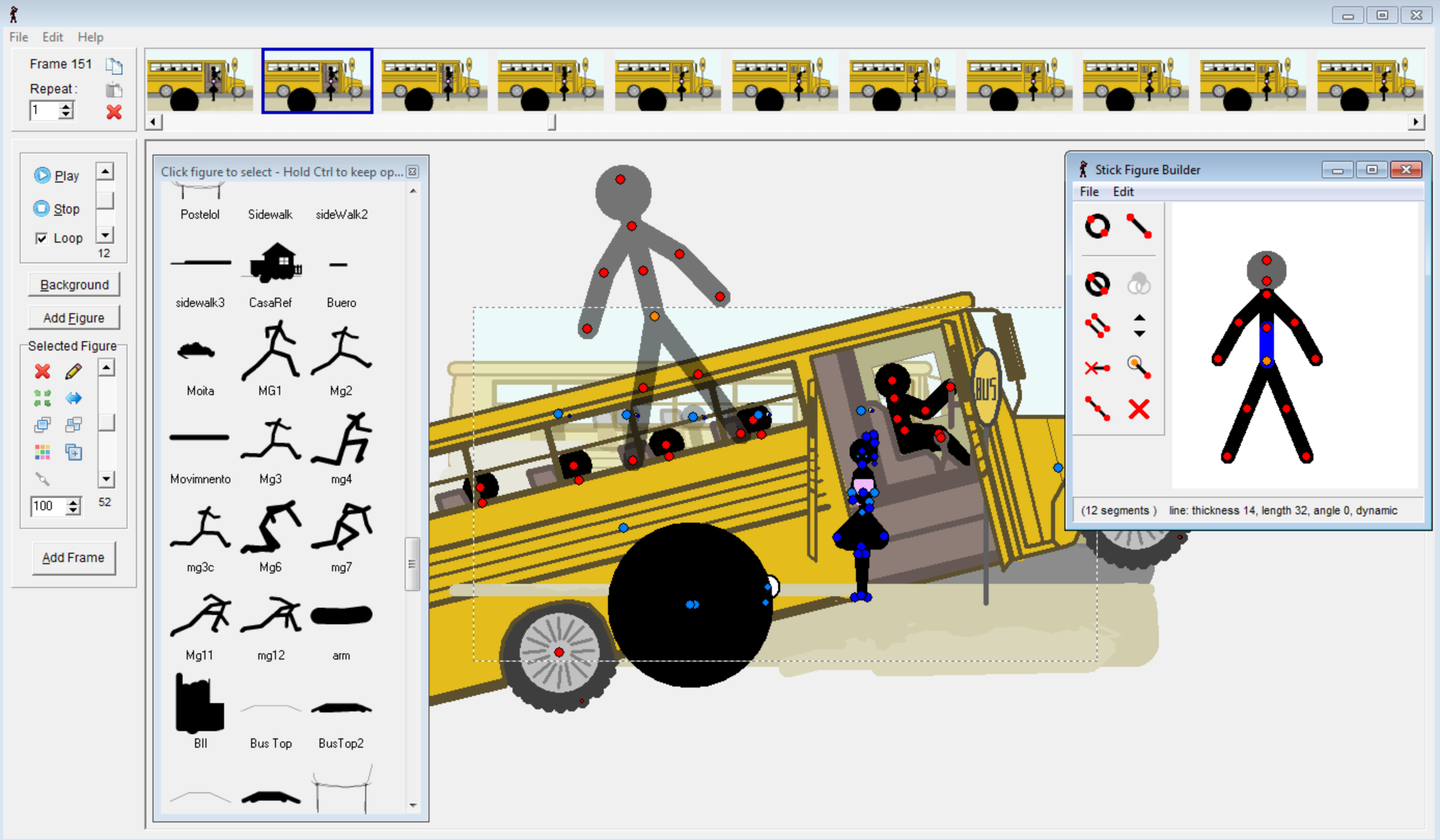
Task: Duplicate the selected segment in Stick Figure Builder
Action: (1098, 325)
